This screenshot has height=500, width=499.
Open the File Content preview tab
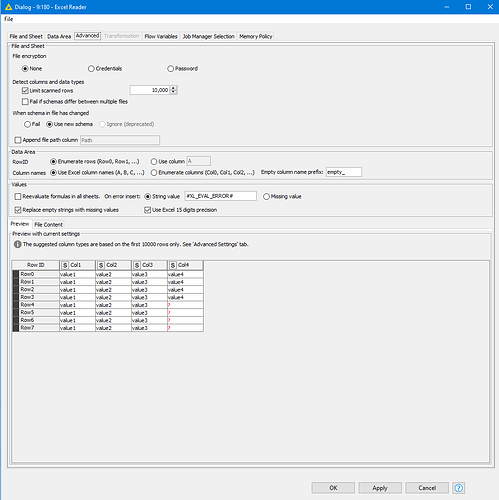click(x=48, y=225)
